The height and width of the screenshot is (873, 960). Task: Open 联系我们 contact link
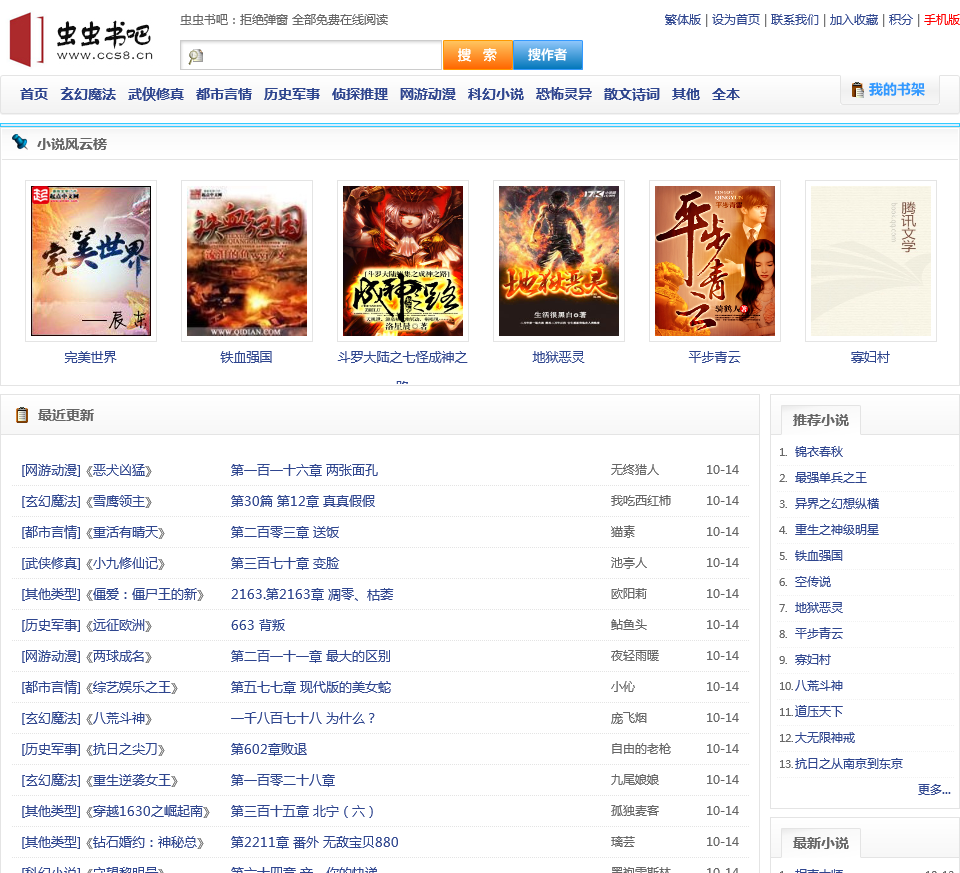coord(795,20)
